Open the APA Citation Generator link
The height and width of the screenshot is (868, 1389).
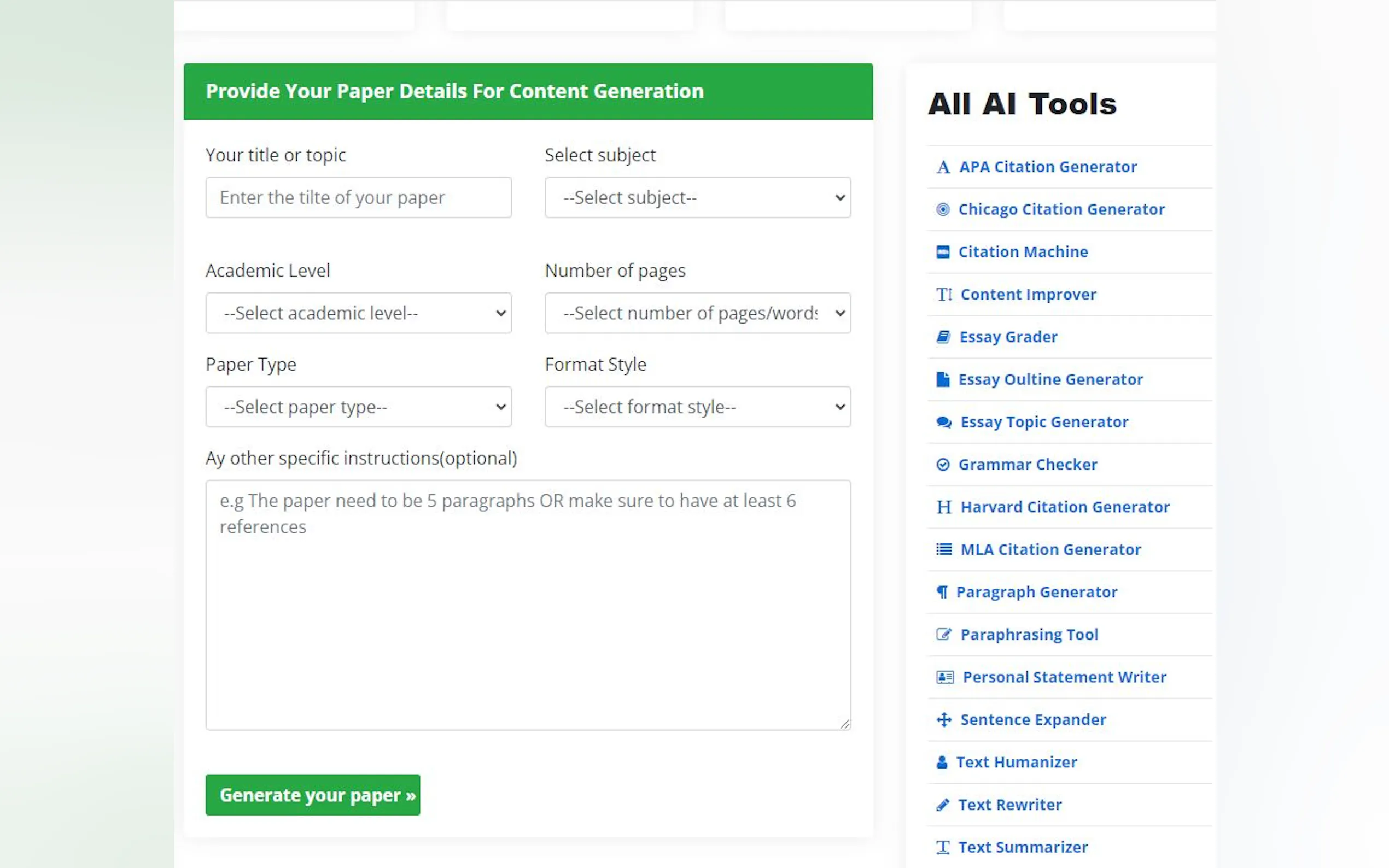coord(1048,167)
